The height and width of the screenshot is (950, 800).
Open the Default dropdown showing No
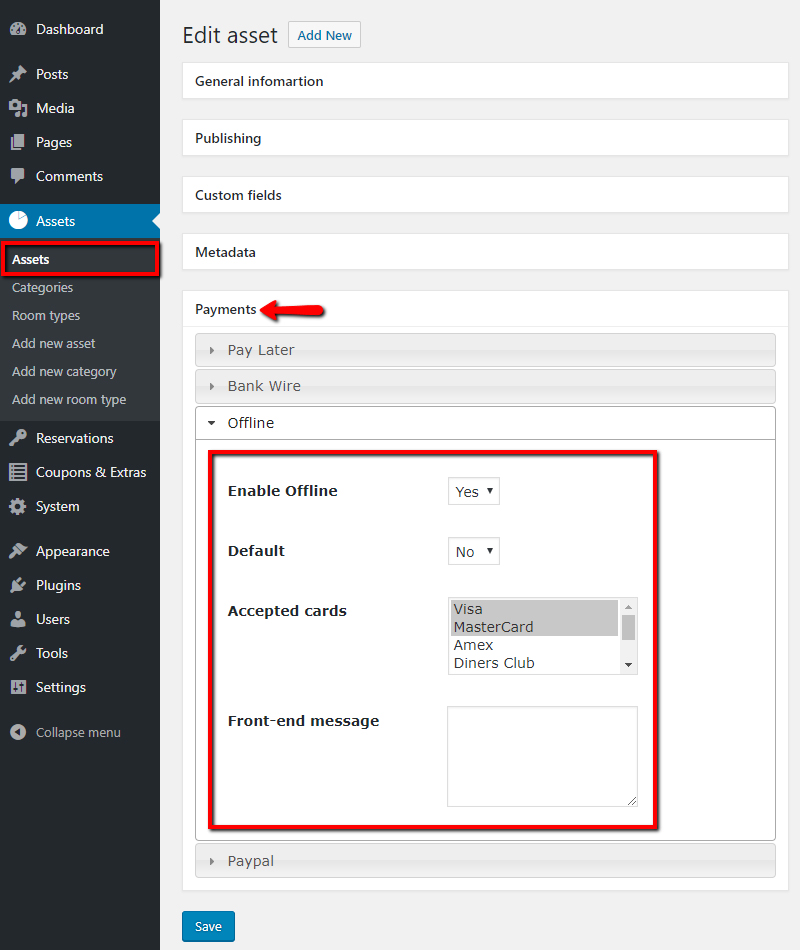click(x=473, y=551)
